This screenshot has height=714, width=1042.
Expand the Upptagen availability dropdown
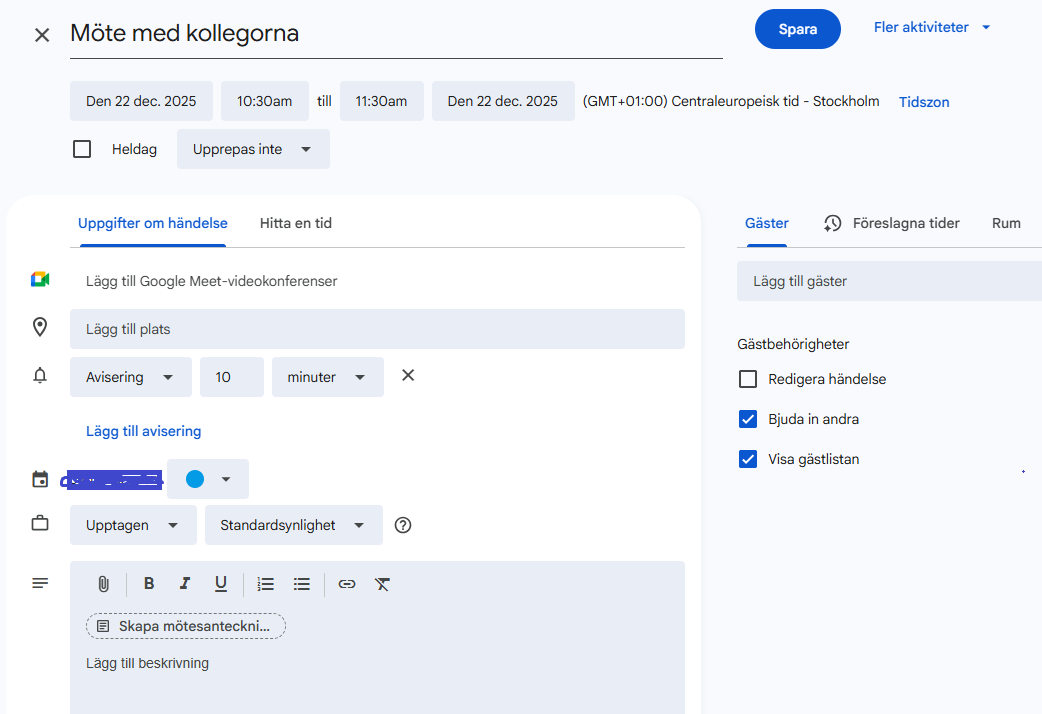point(133,525)
